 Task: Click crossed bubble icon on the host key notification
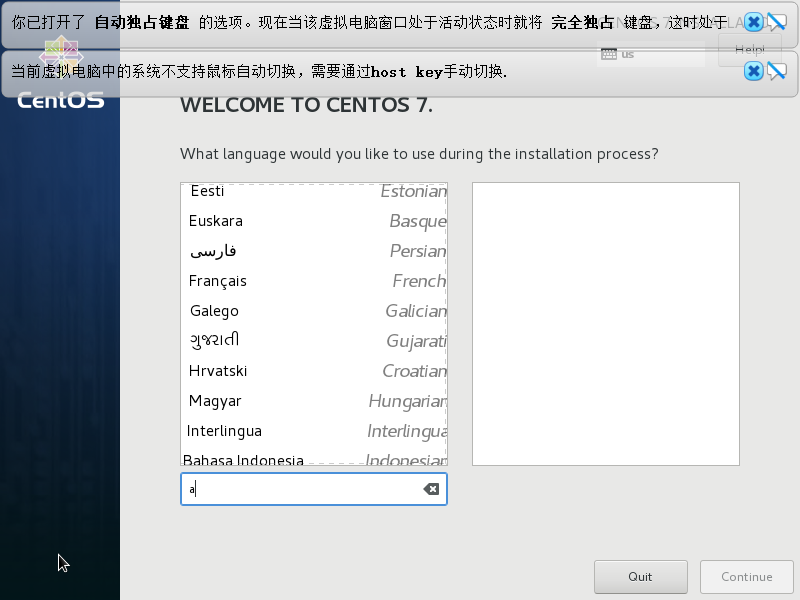pyautogui.click(x=777, y=71)
